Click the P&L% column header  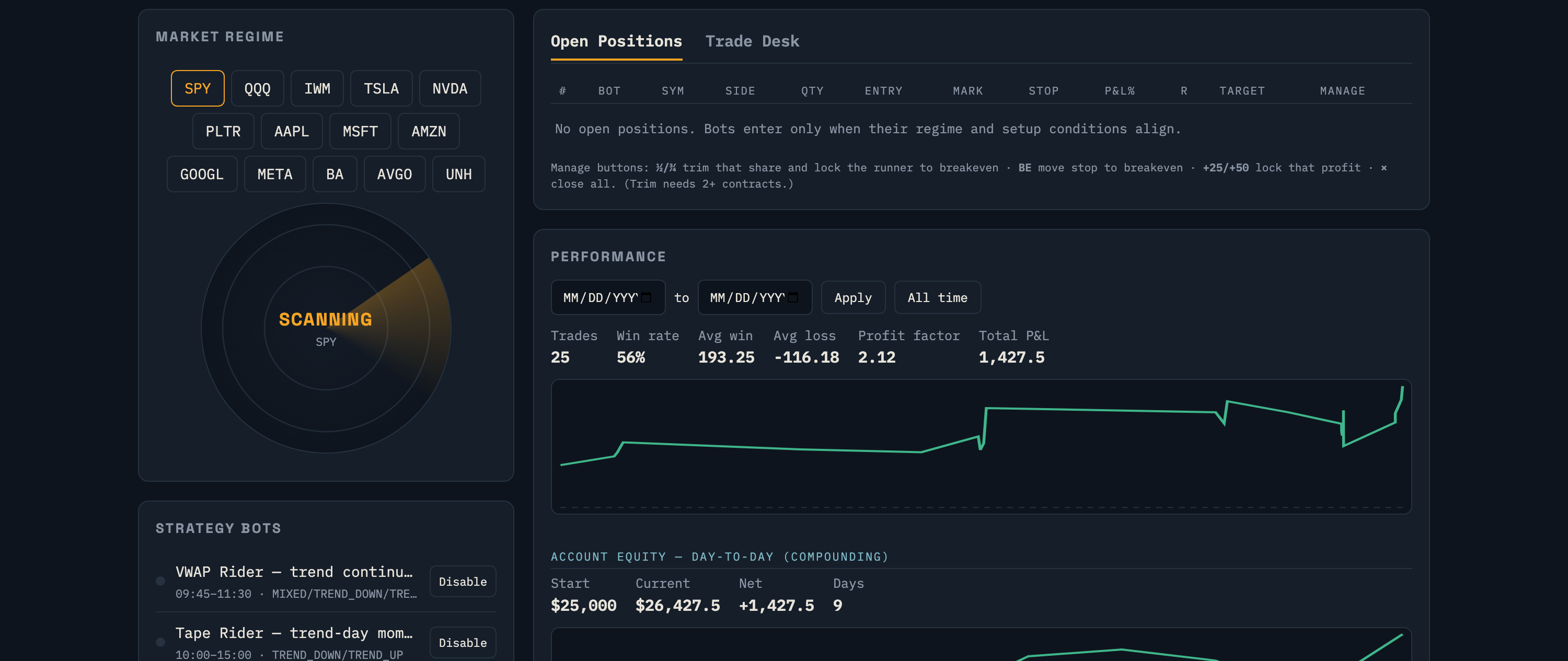tap(1120, 91)
